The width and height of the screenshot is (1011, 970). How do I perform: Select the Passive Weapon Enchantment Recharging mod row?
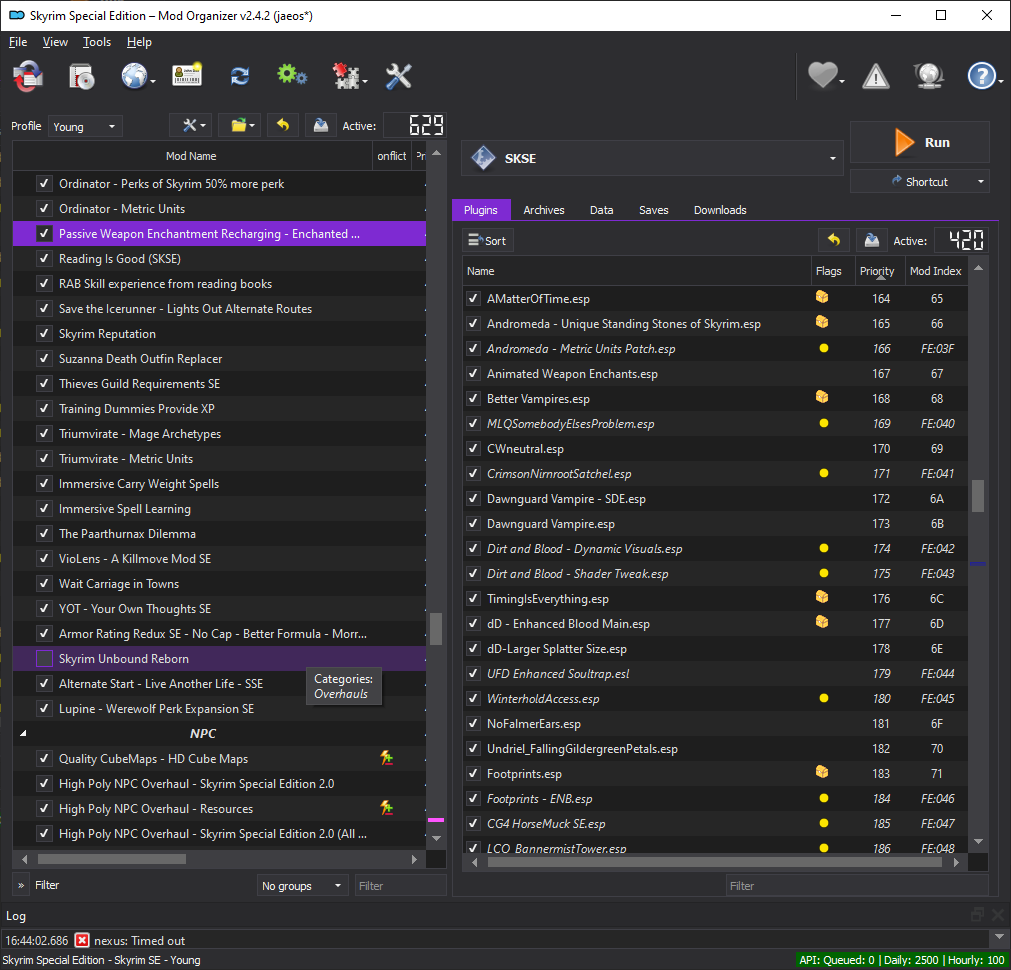click(219, 233)
